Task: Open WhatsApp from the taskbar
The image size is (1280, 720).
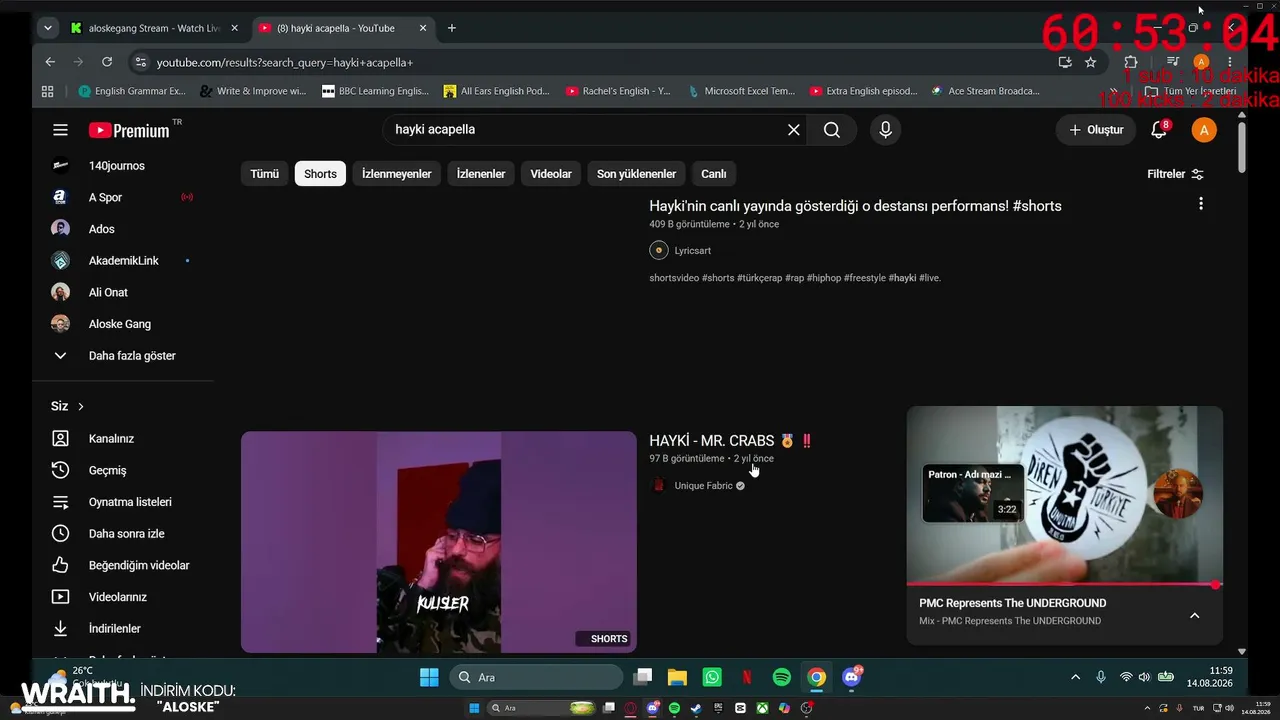Action: [712, 677]
